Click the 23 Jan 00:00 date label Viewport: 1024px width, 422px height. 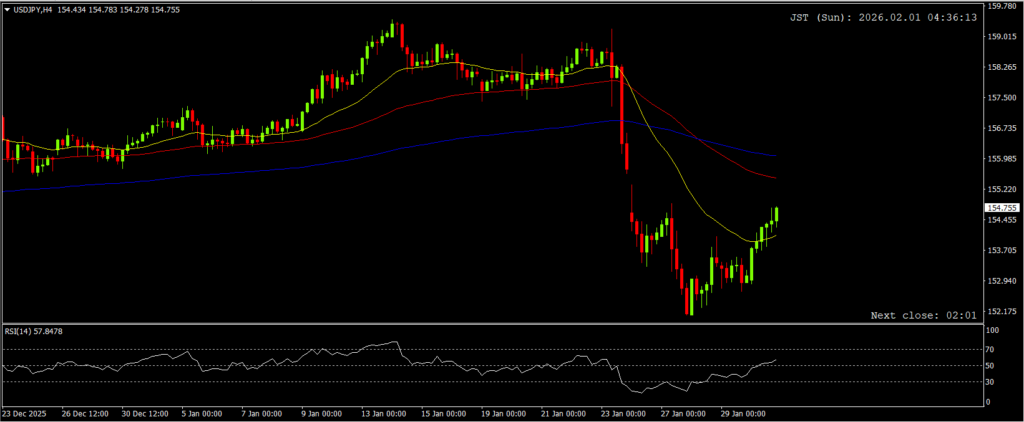tap(622, 413)
